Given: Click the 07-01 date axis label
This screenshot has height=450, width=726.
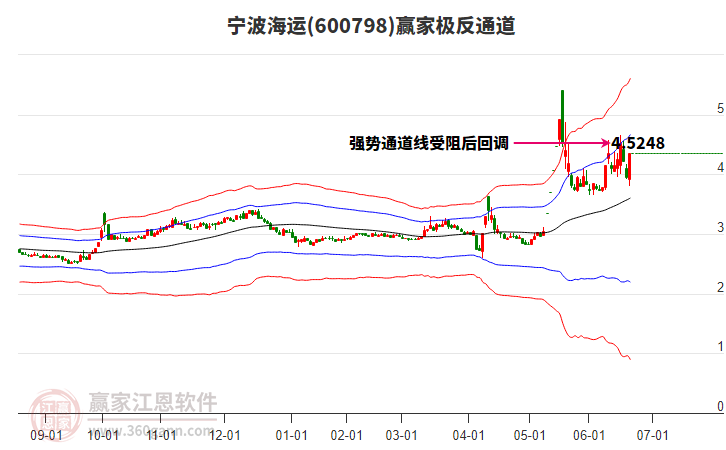Looking at the screenshot, I should pyautogui.click(x=652, y=435).
